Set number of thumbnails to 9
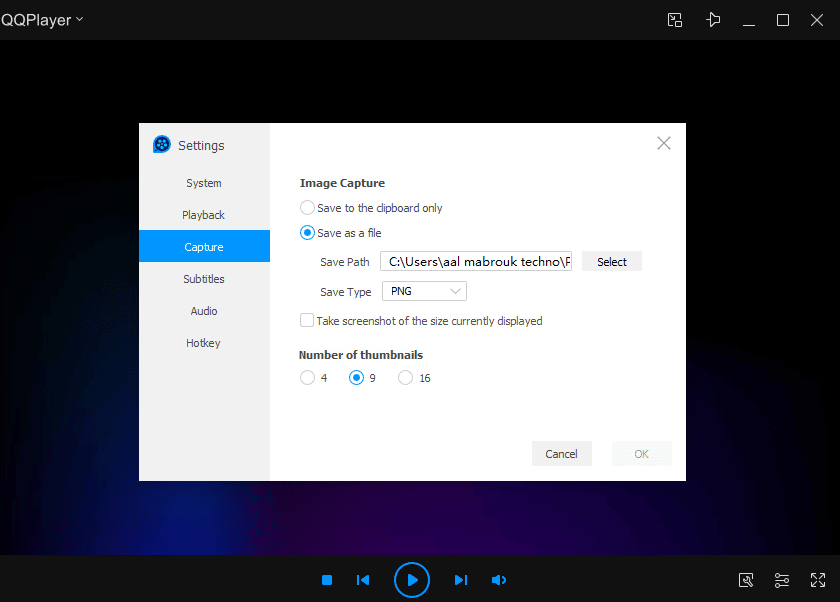 coord(356,378)
